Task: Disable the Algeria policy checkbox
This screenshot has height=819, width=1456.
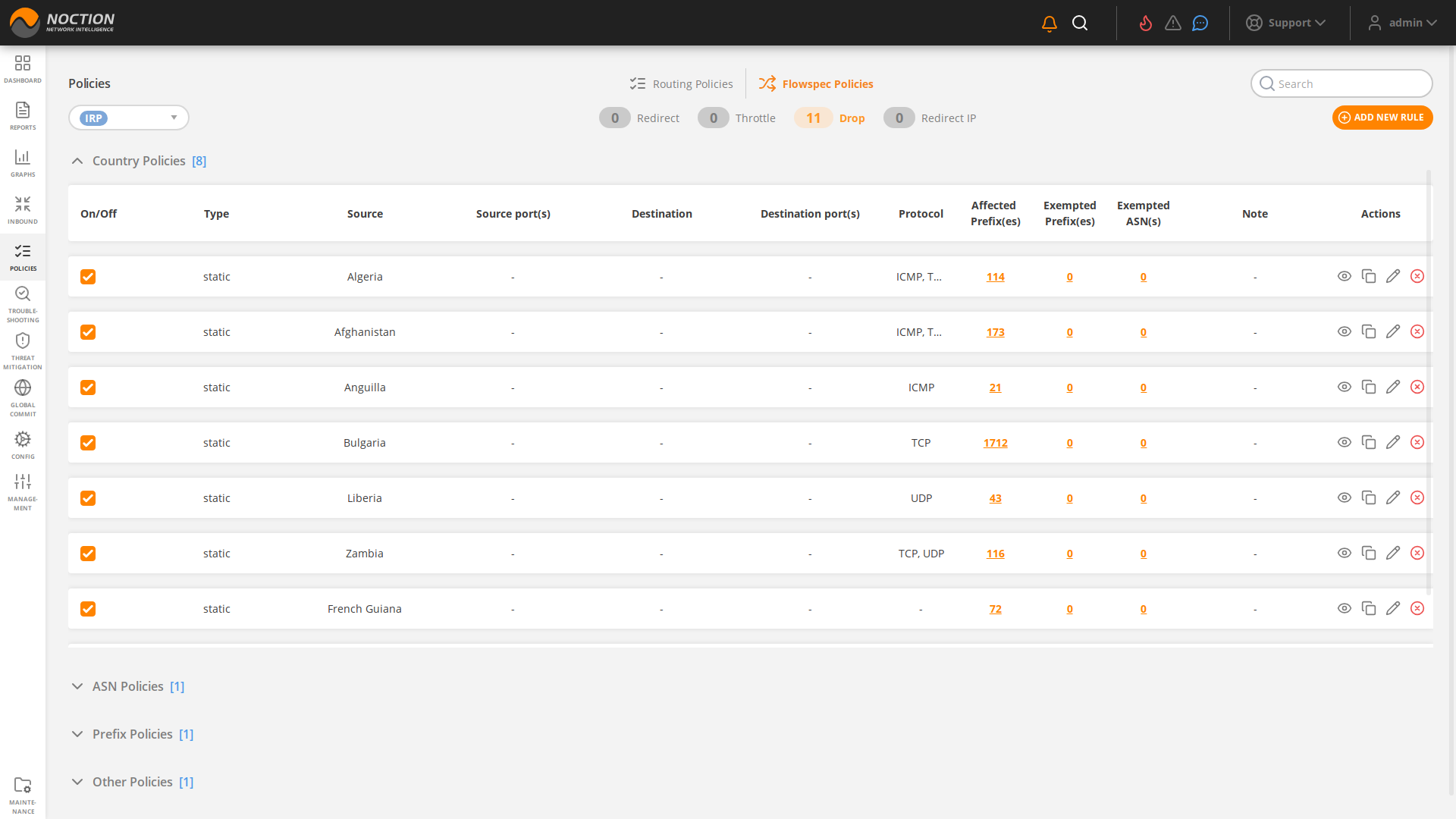Action: [x=88, y=277]
